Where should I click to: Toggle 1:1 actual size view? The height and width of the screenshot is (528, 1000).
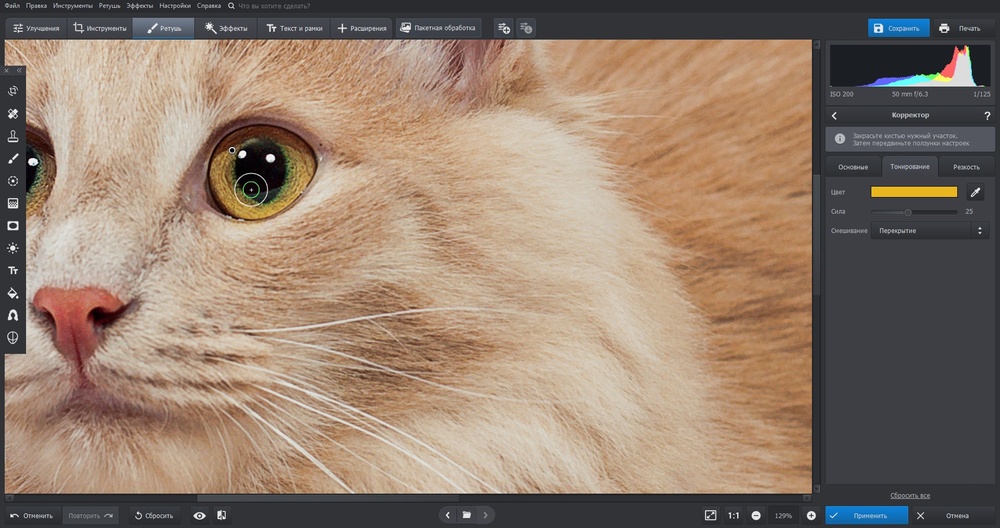click(733, 515)
